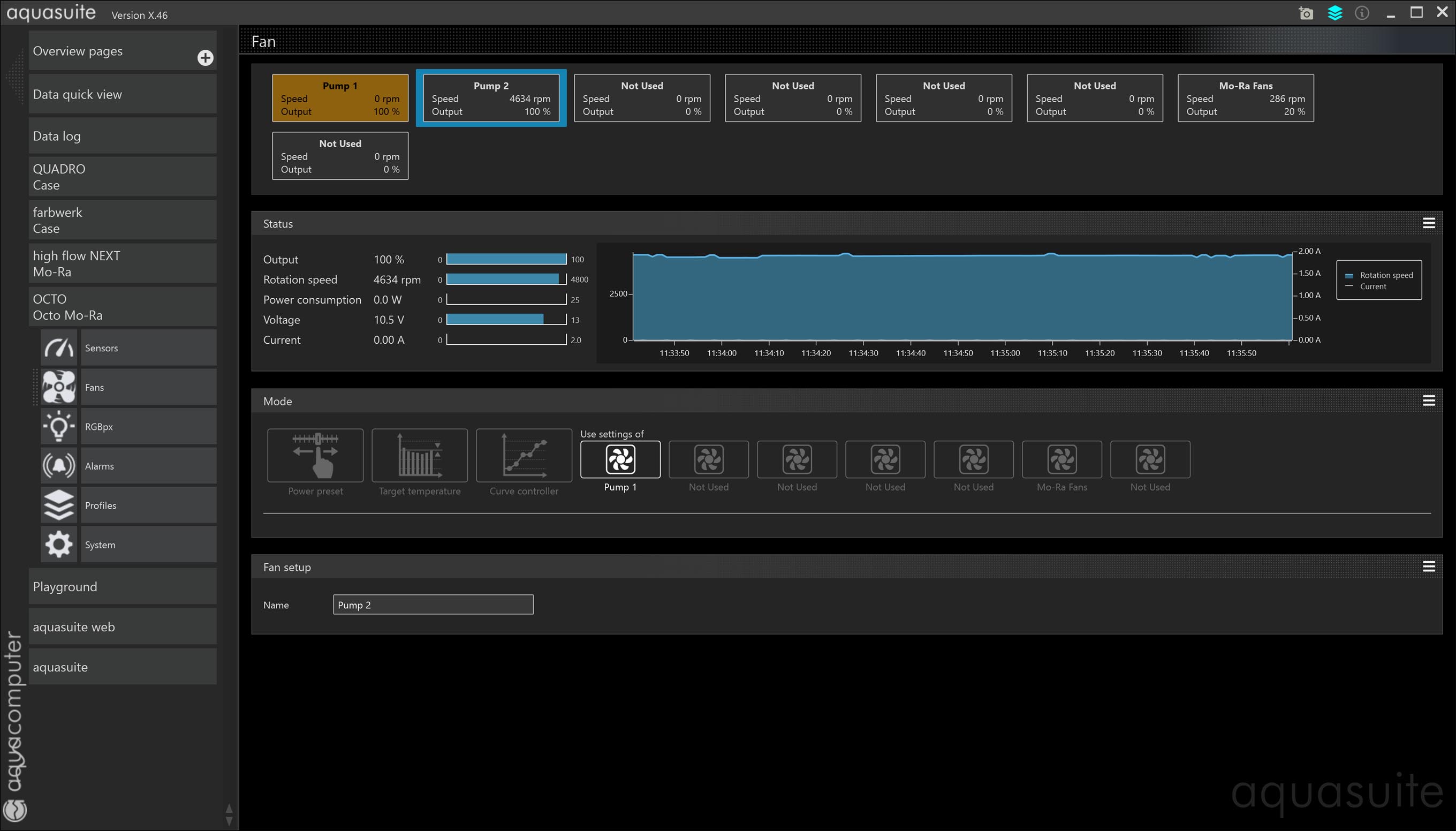This screenshot has width=1456, height=831.
Task: Select Target temperature mode
Action: (419, 456)
